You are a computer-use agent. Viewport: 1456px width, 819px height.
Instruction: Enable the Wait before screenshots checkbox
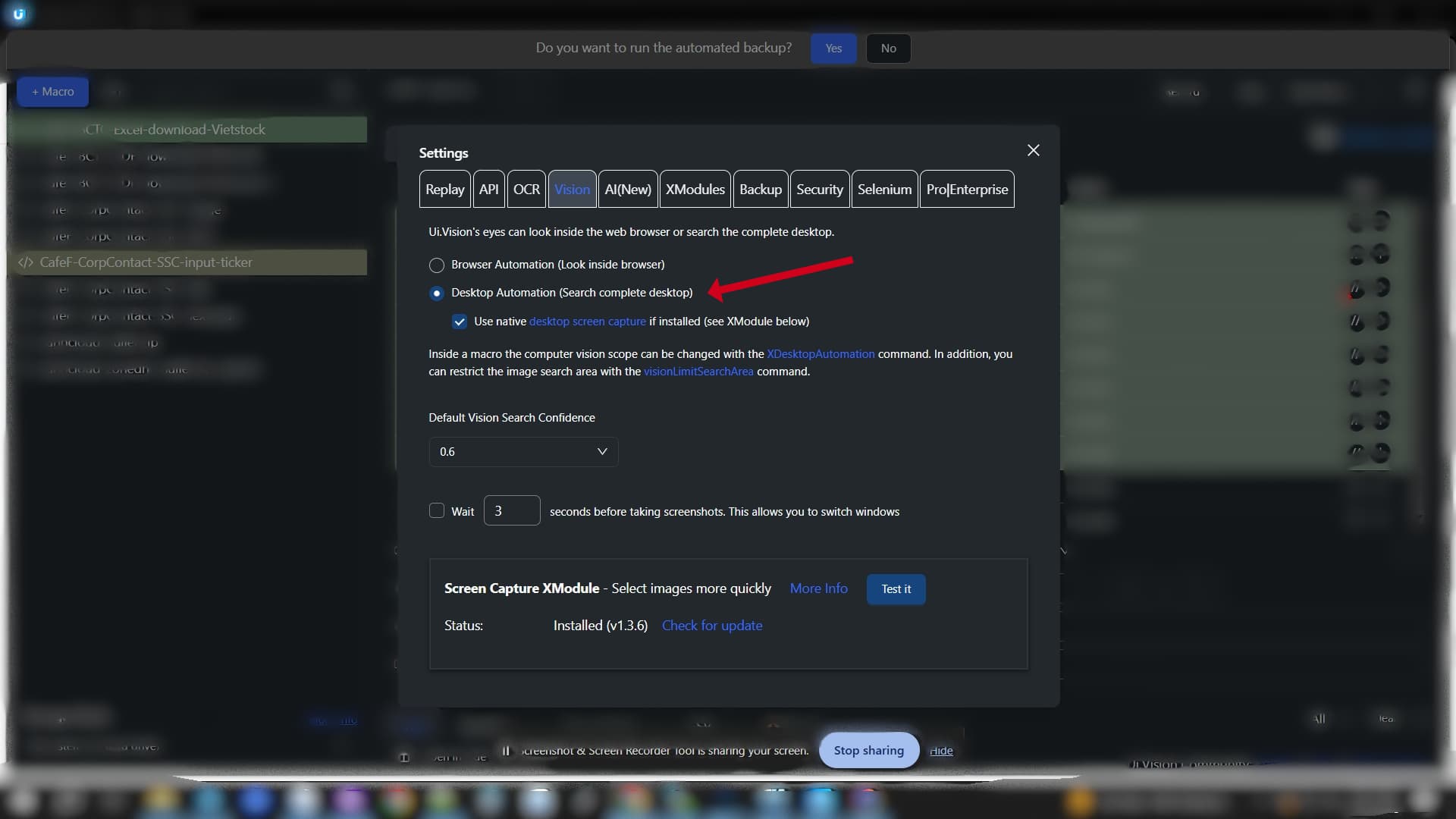pos(436,511)
